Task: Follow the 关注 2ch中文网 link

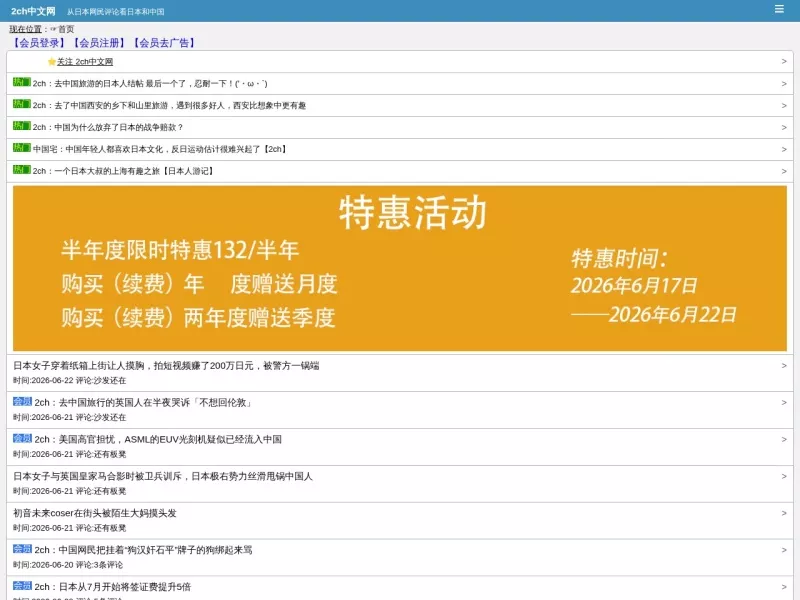Action: (x=85, y=62)
